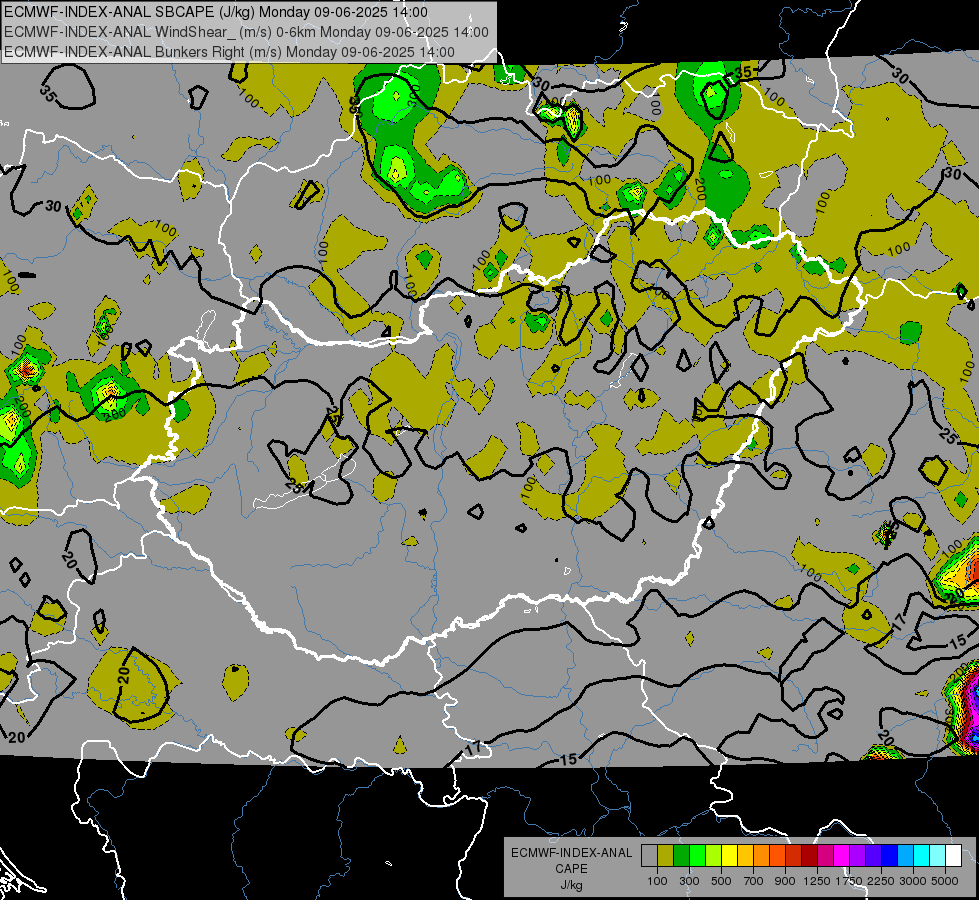Select the dark red legend swatch
979x900 pixels.
tap(810, 855)
